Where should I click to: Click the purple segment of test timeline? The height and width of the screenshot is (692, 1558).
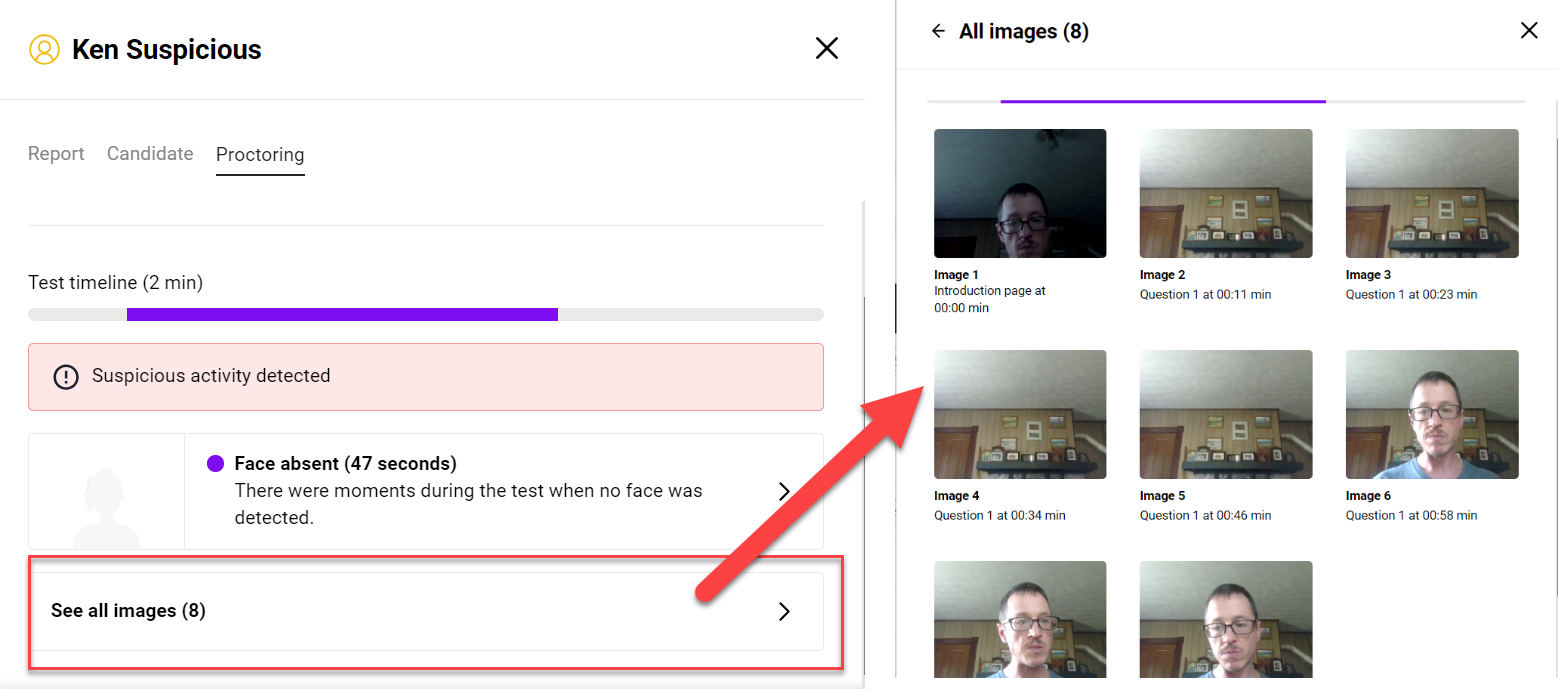(x=342, y=315)
